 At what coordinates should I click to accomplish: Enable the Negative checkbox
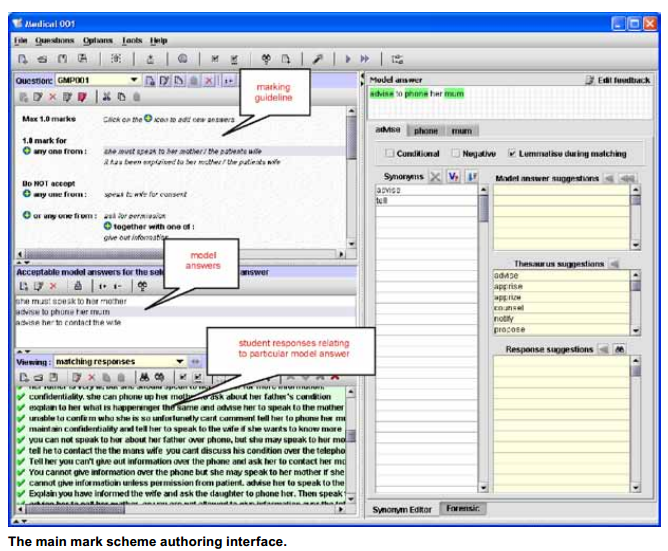456,153
